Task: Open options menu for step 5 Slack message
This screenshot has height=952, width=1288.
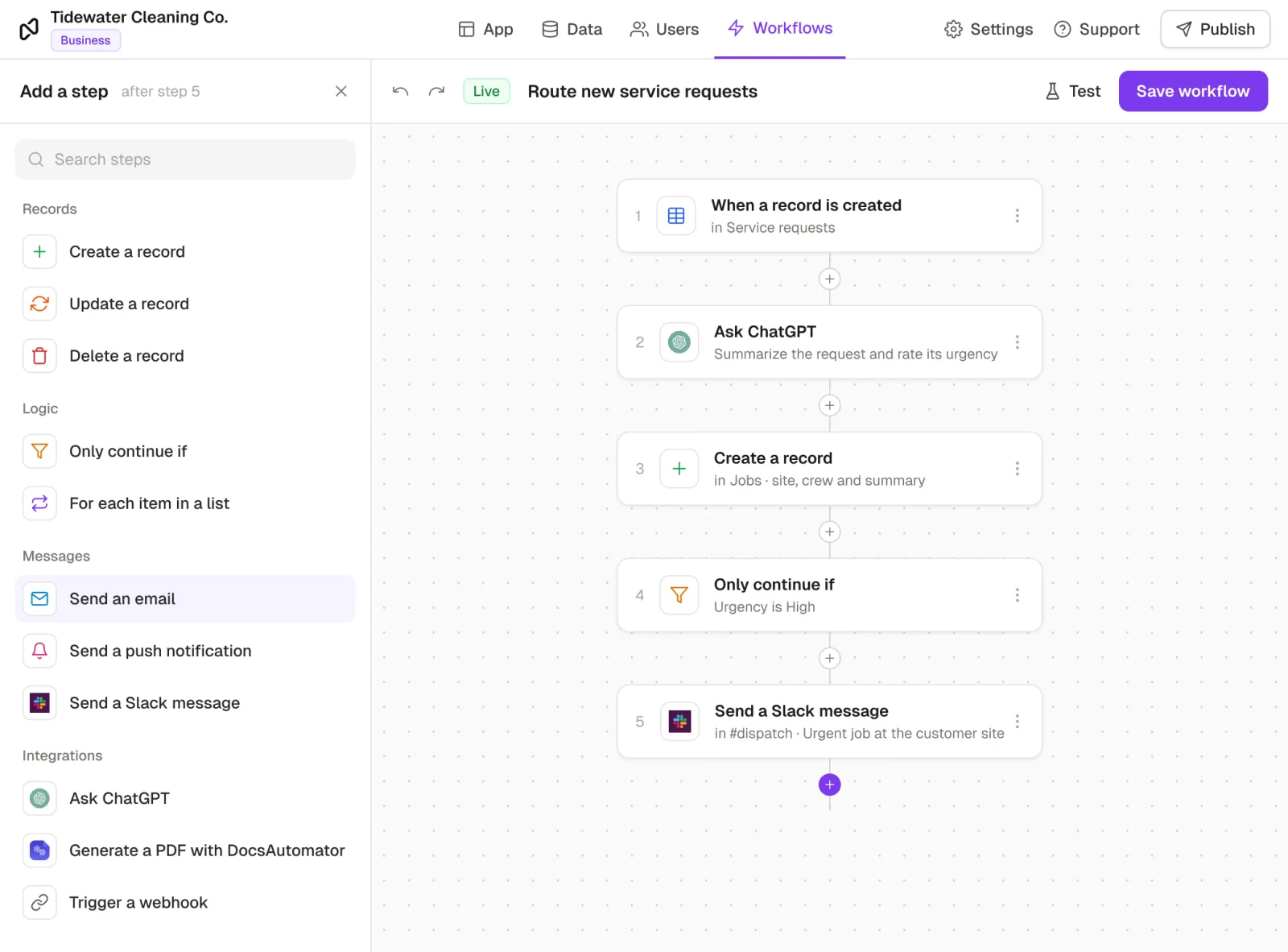Action: pyautogui.click(x=1018, y=722)
